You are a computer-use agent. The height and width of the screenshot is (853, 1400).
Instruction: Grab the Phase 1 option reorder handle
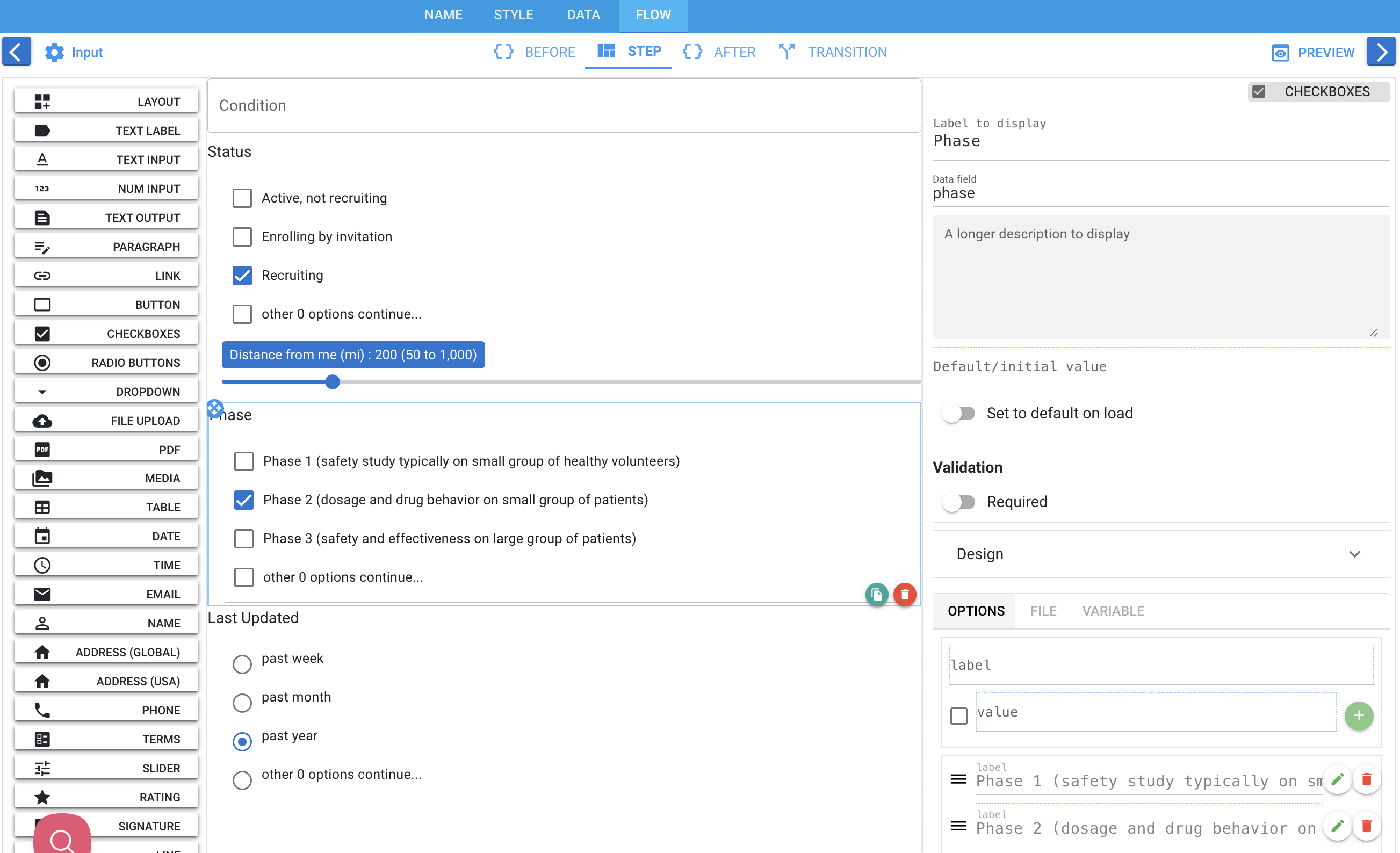pyautogui.click(x=958, y=779)
